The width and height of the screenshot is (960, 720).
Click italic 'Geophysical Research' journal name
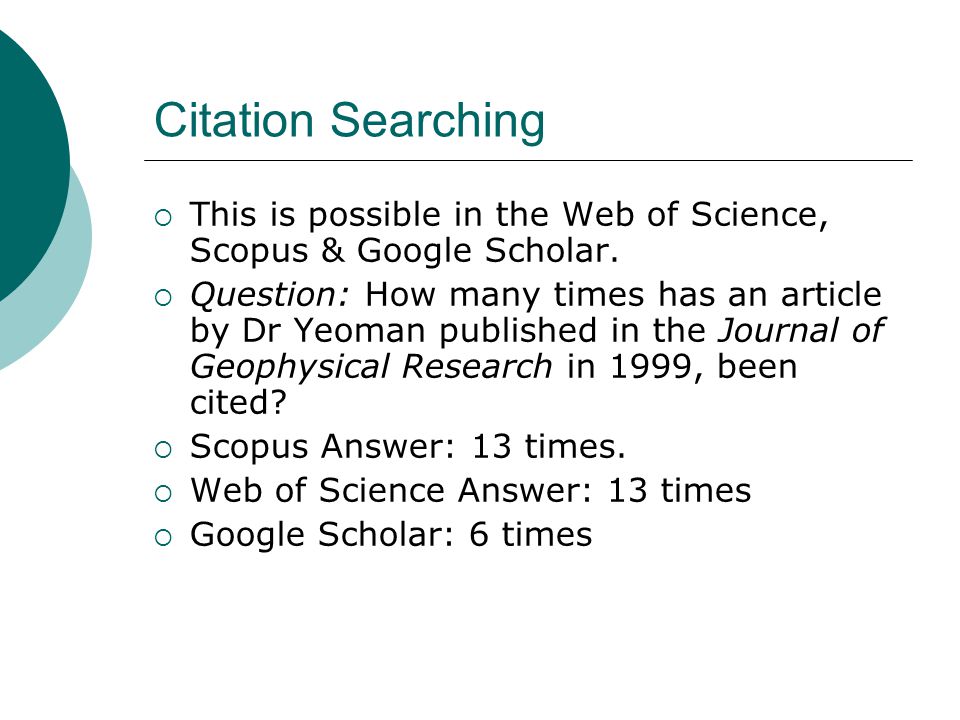[x=371, y=367]
